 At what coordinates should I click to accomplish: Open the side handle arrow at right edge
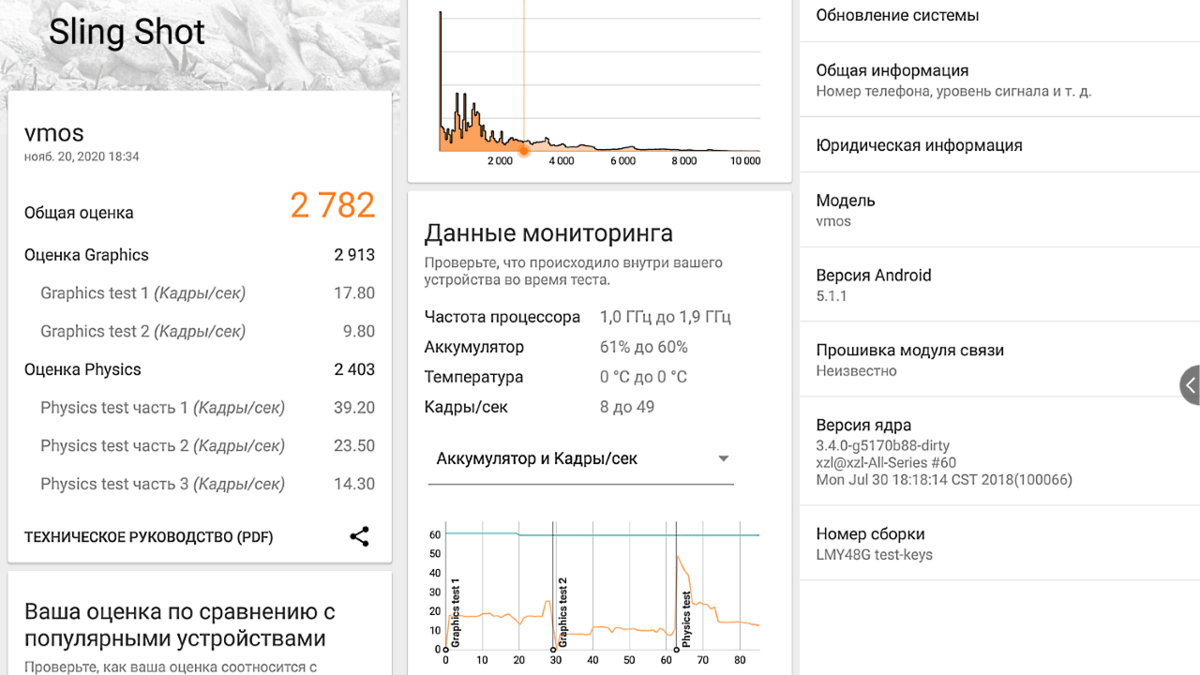click(1190, 385)
